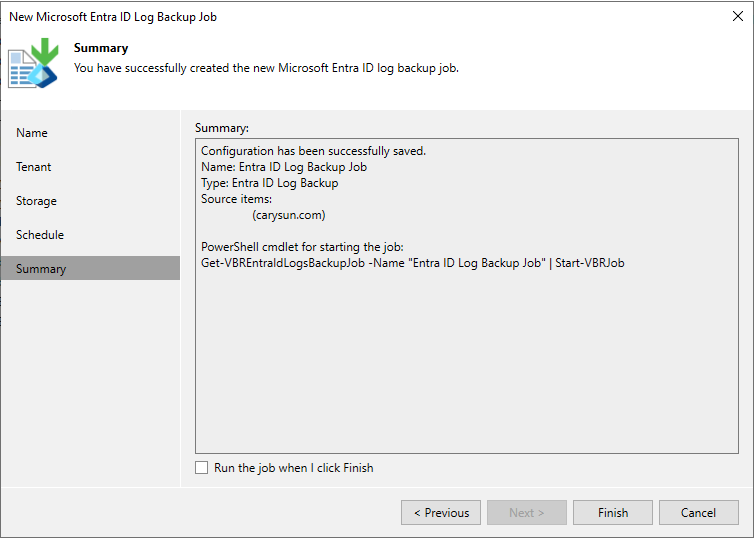Click the Entra ID log backup wizard icon

tap(34, 63)
